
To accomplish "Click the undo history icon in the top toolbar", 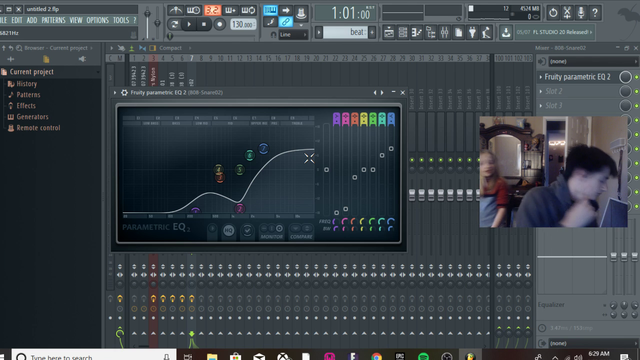I will [x=553, y=13].
